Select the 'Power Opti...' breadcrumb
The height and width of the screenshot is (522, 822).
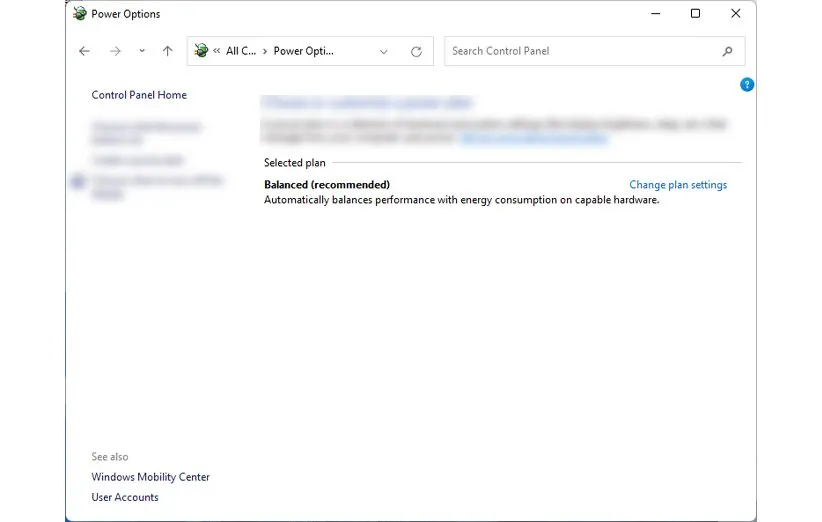pos(304,51)
